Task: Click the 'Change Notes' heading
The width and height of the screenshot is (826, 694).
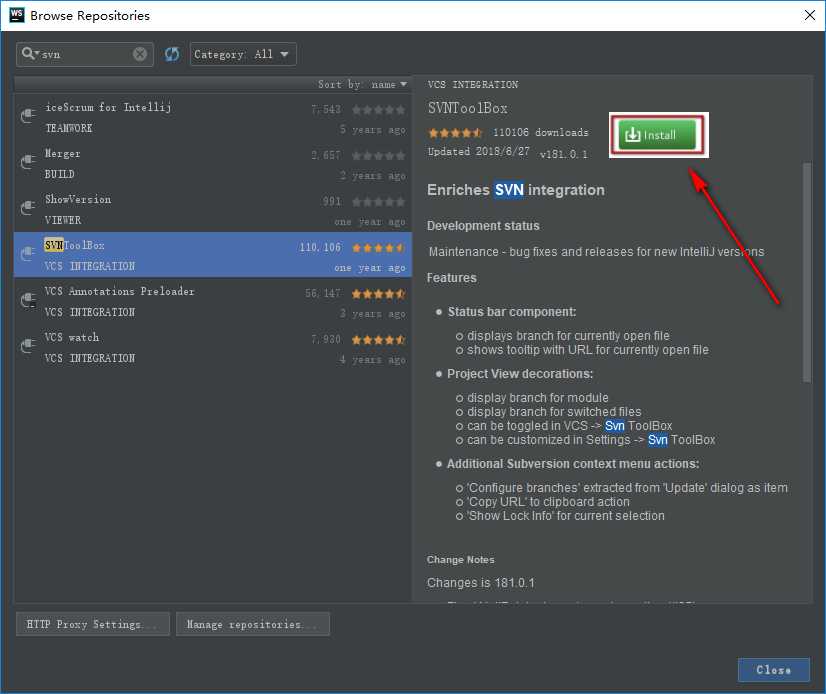Action: coord(460,560)
